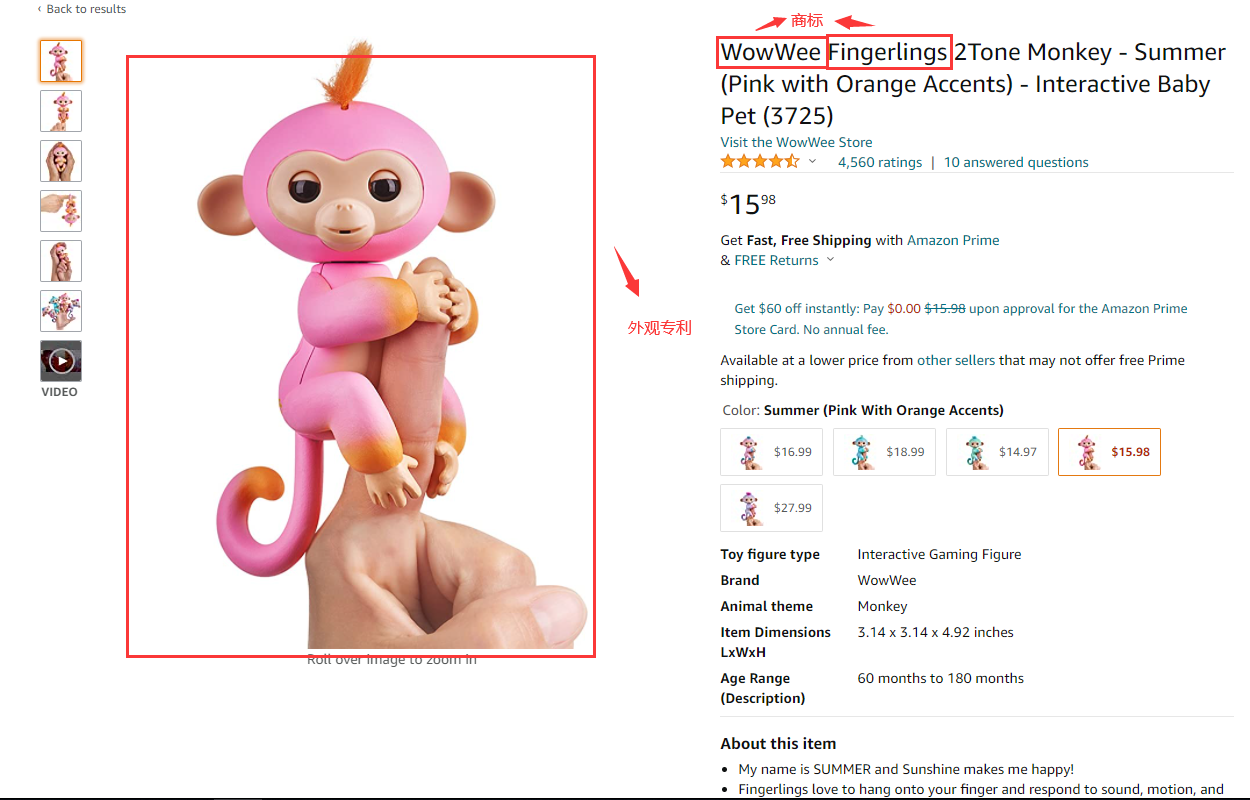Click the main pink monkey product image

[x=361, y=356]
